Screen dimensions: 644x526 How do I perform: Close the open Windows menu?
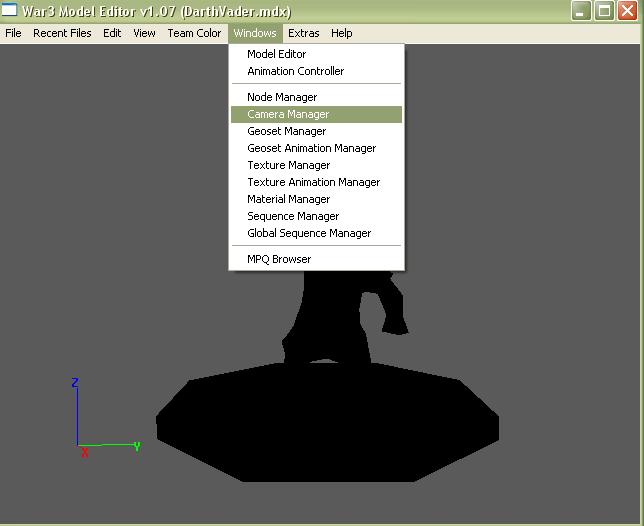click(x=255, y=33)
